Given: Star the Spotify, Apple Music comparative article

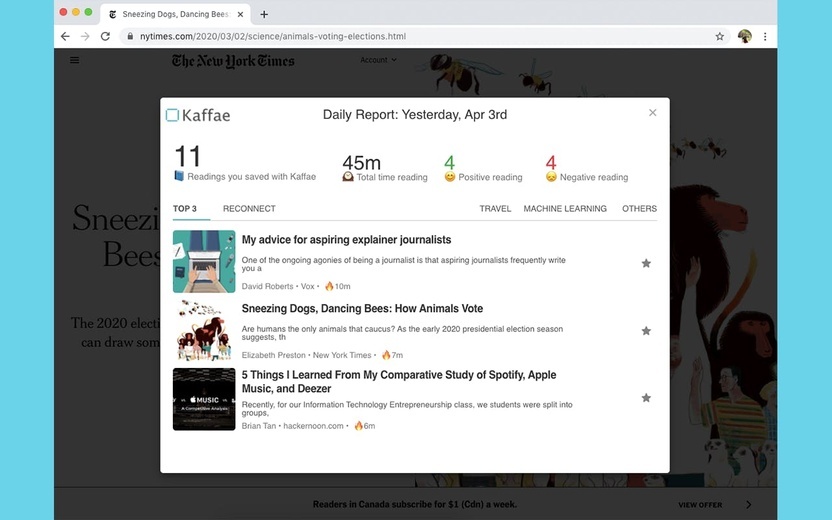Looking at the screenshot, I should tap(646, 397).
